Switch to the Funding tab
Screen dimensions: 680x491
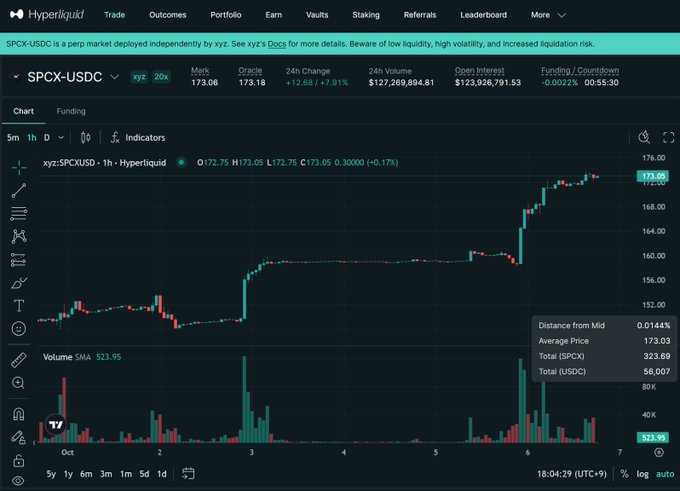[71, 111]
